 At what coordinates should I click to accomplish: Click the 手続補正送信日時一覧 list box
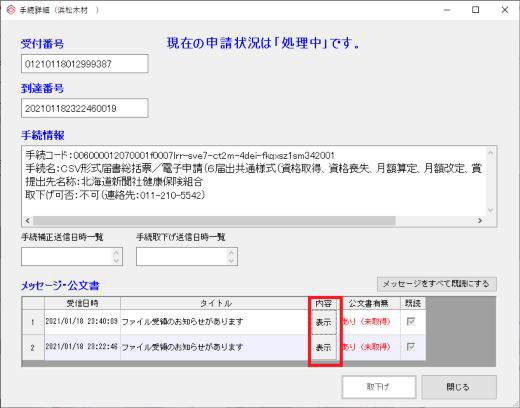coord(72,257)
